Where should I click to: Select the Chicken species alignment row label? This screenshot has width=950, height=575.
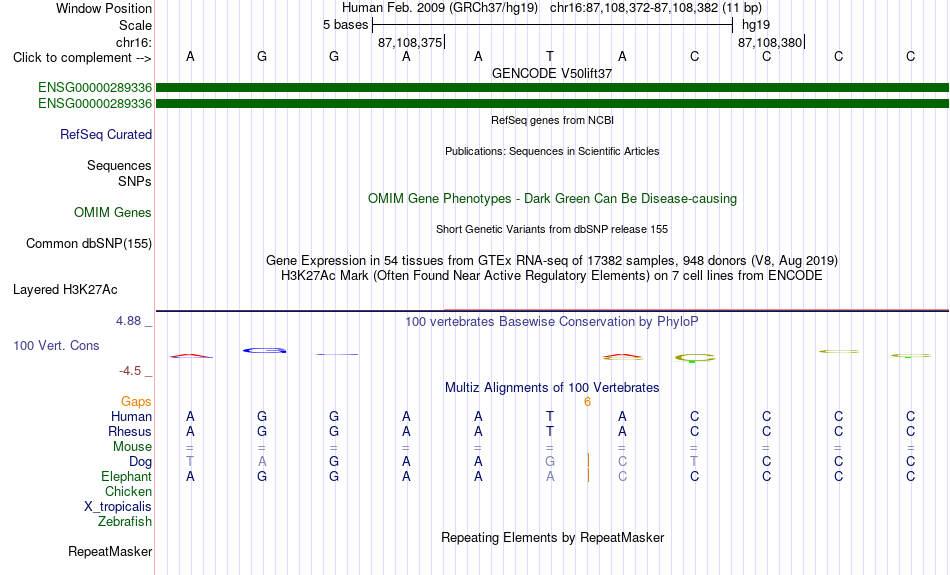(128, 491)
